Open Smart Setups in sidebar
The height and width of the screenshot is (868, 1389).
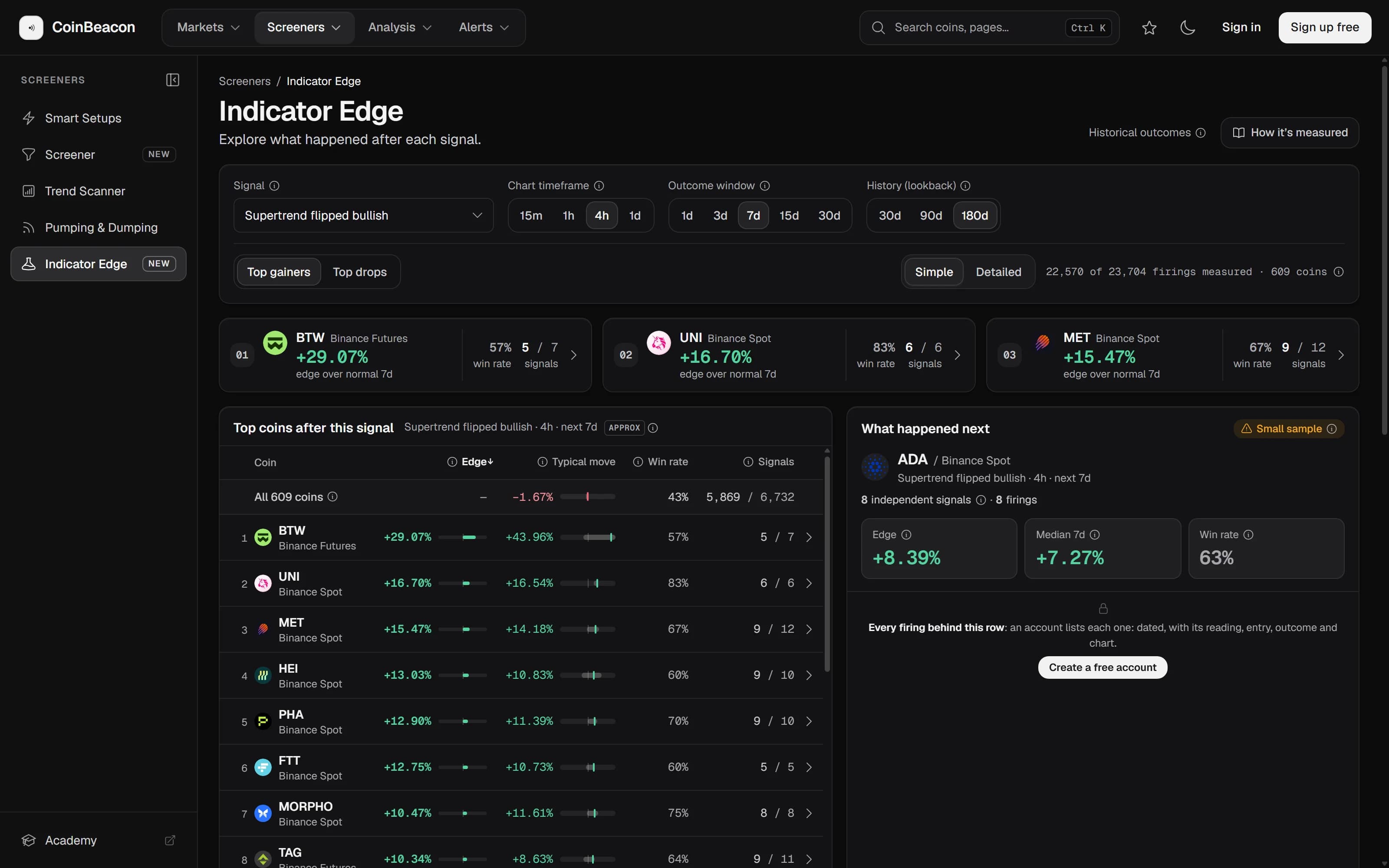(x=98, y=118)
